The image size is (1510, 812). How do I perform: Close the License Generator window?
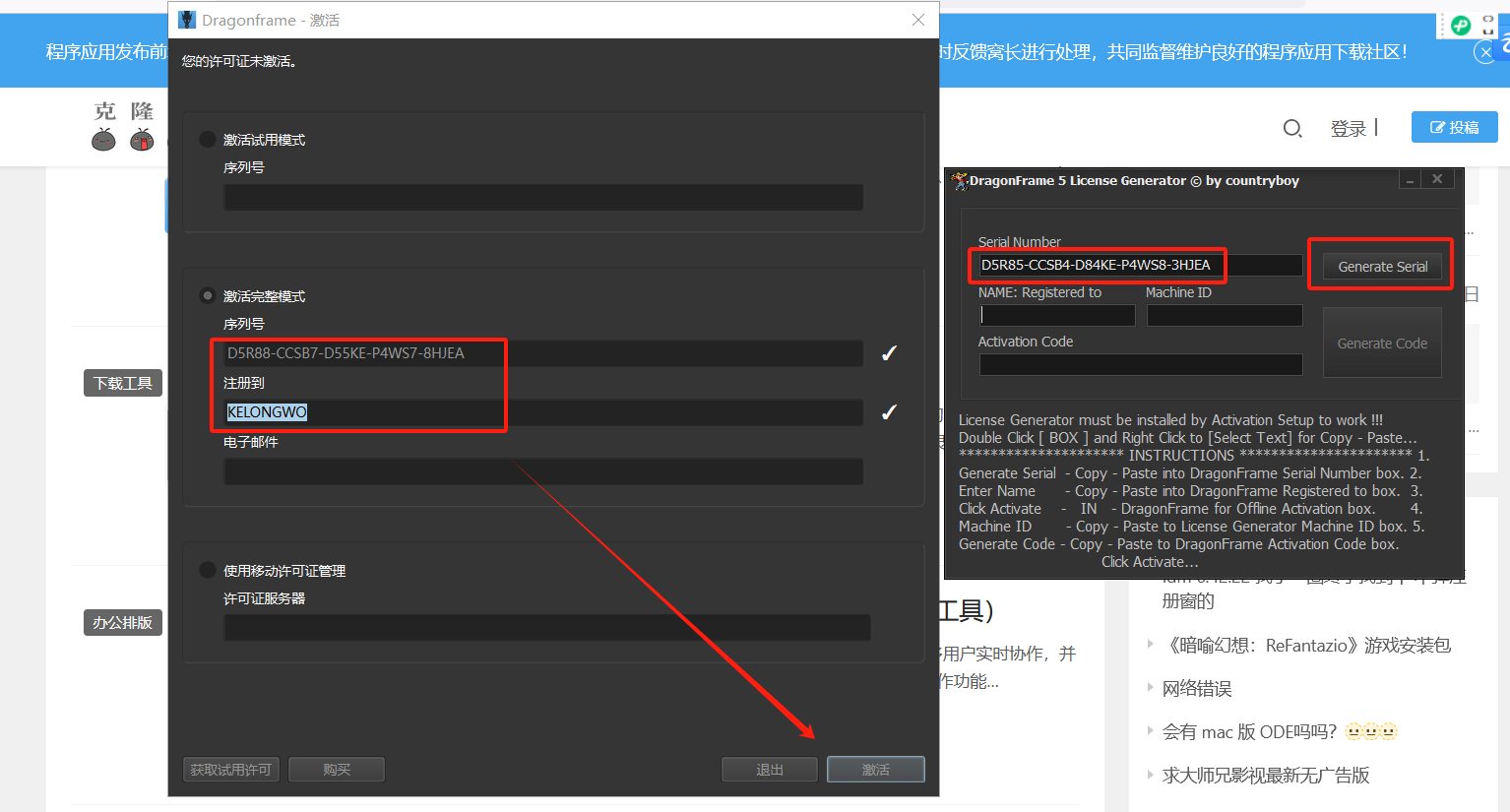(1437, 179)
